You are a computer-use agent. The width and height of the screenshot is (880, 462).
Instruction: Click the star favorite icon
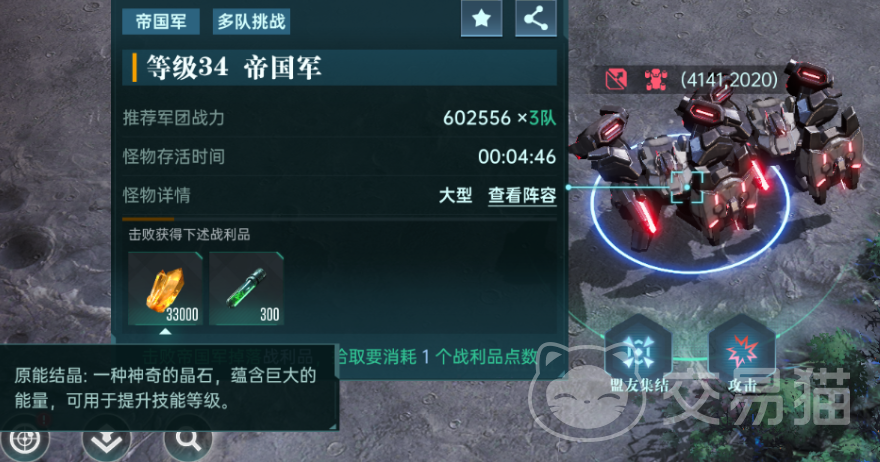(x=481, y=19)
